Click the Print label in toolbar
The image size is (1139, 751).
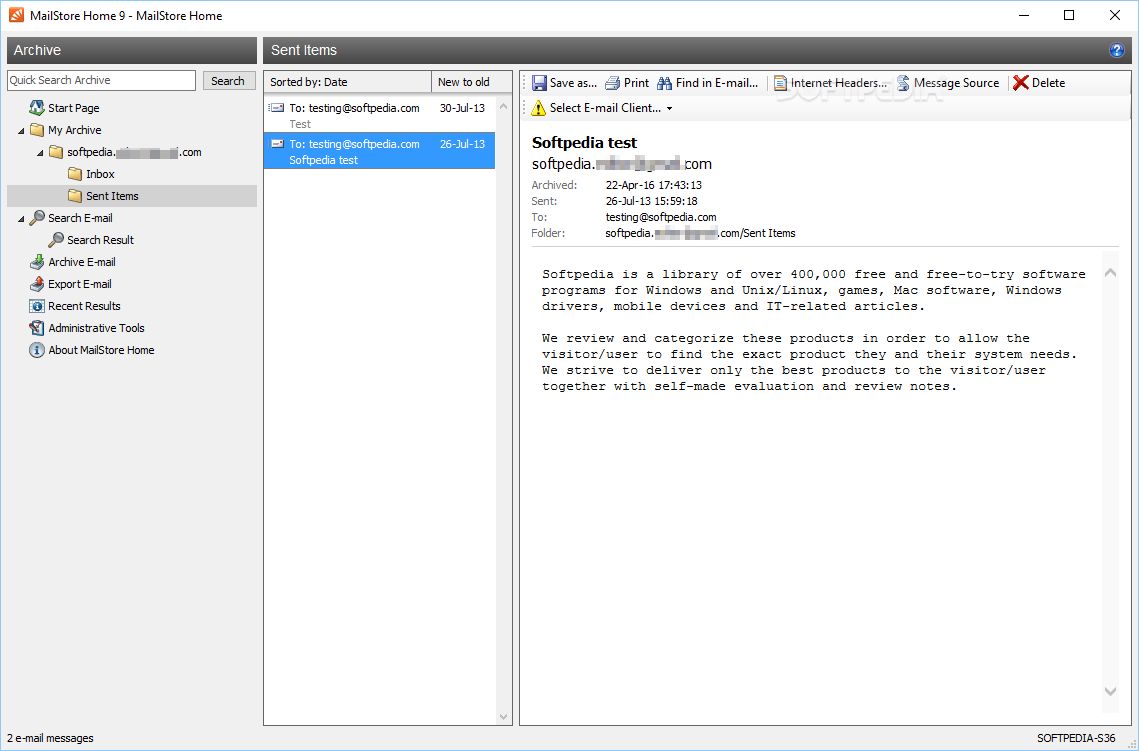(x=636, y=83)
